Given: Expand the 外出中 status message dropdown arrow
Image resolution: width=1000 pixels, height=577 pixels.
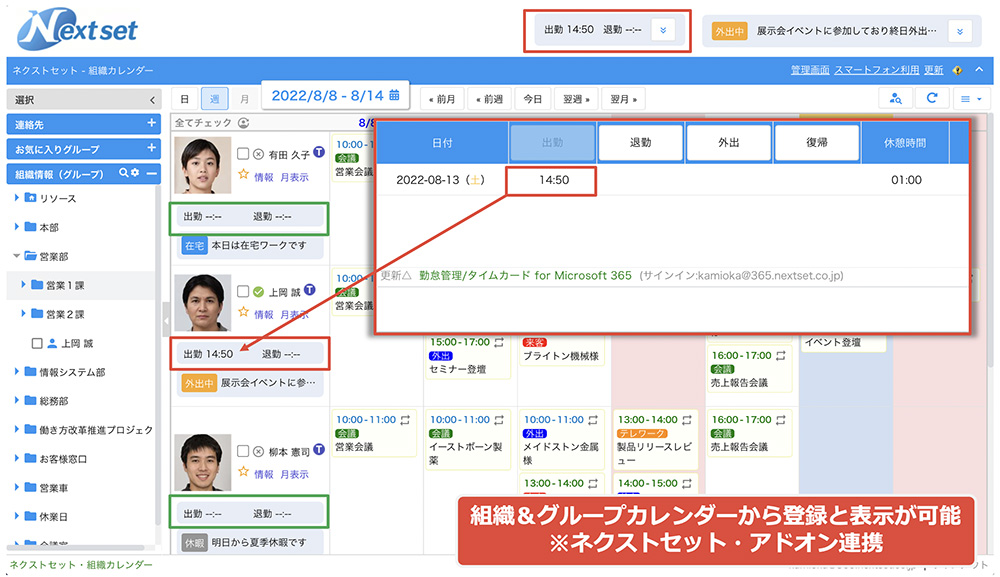Looking at the screenshot, I should (x=960, y=31).
